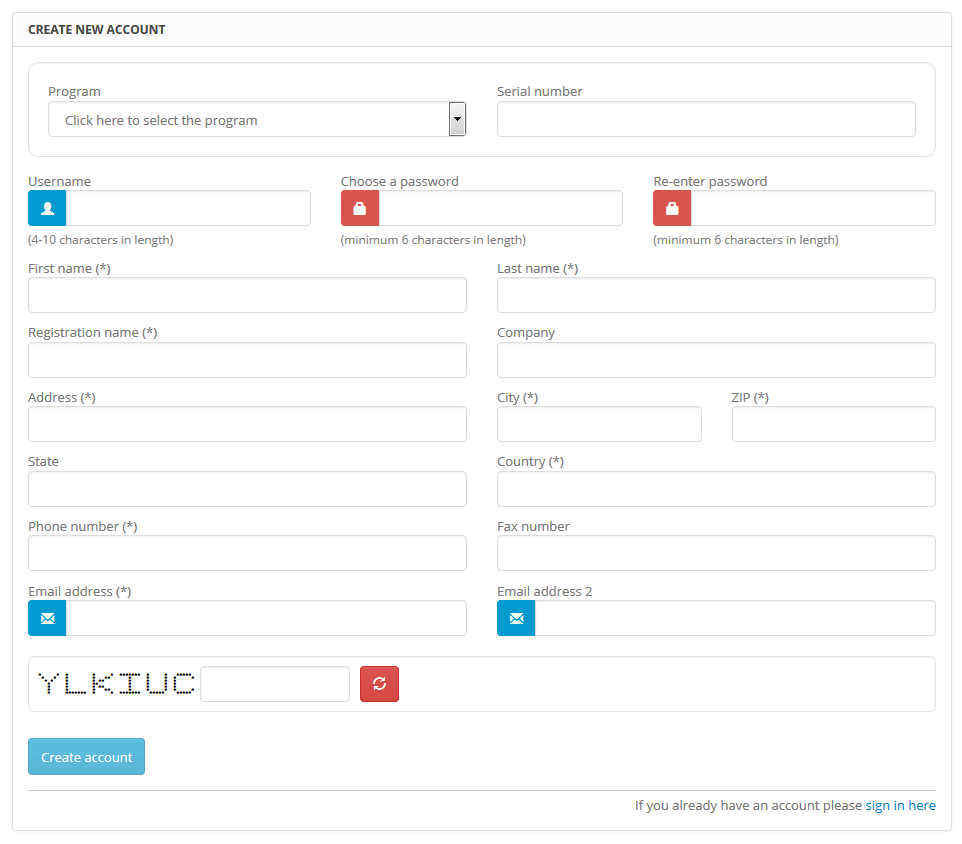Click the envelope icon beside Email address 2

point(516,618)
